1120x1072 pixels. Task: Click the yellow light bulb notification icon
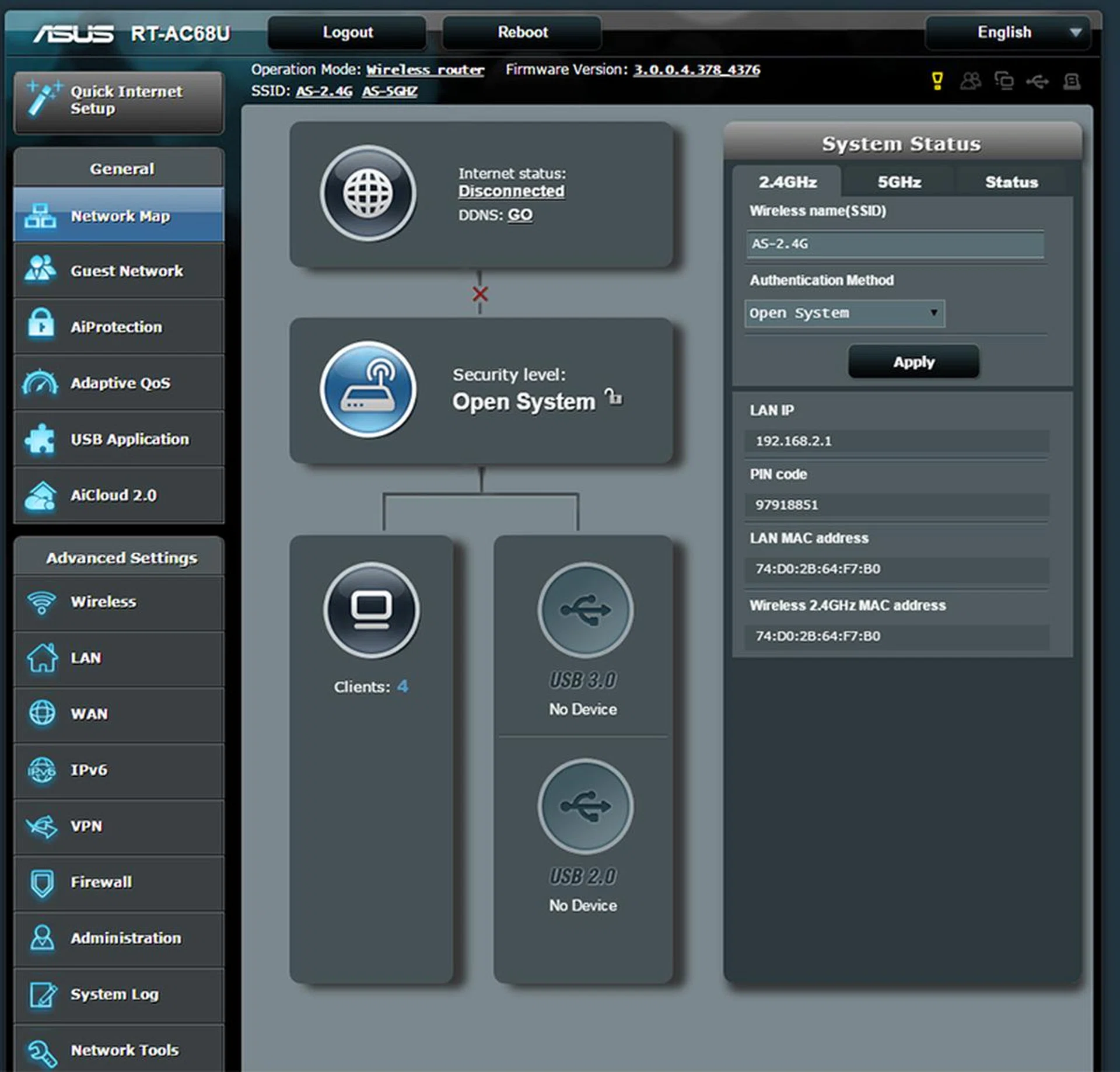click(937, 81)
